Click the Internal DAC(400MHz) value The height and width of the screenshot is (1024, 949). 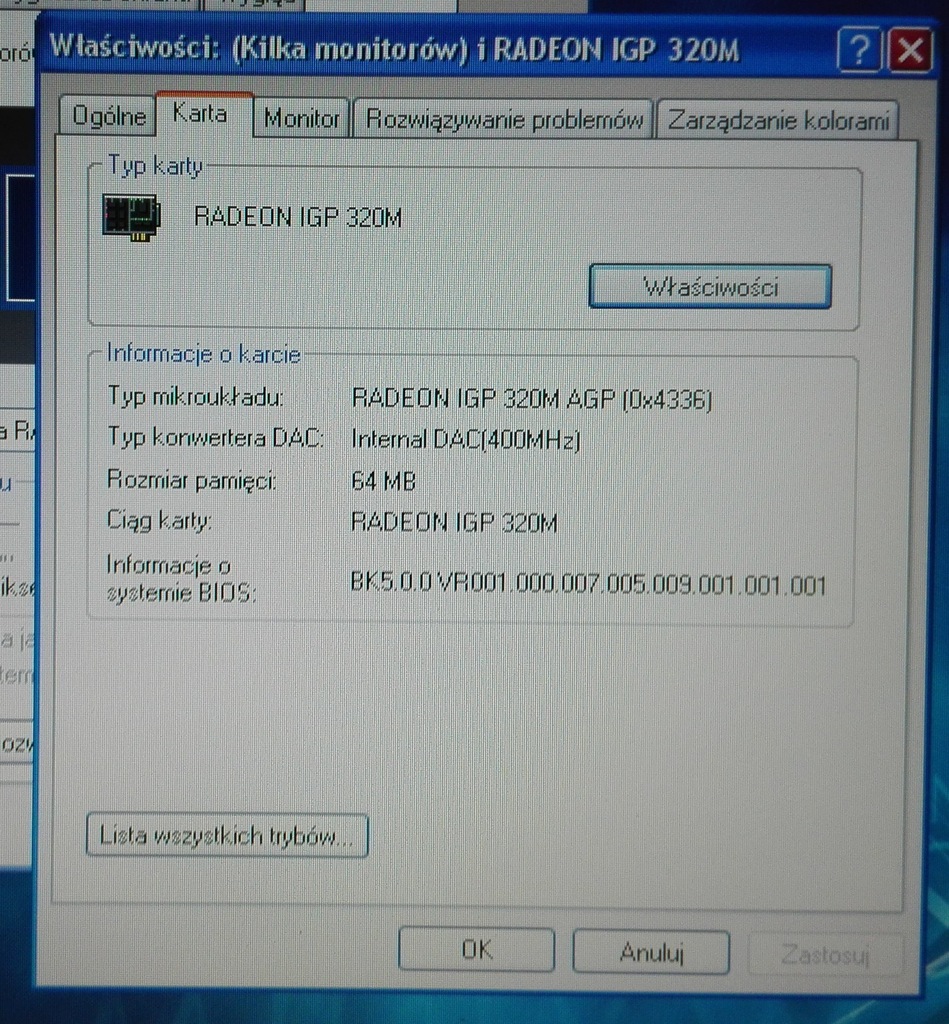coord(466,440)
